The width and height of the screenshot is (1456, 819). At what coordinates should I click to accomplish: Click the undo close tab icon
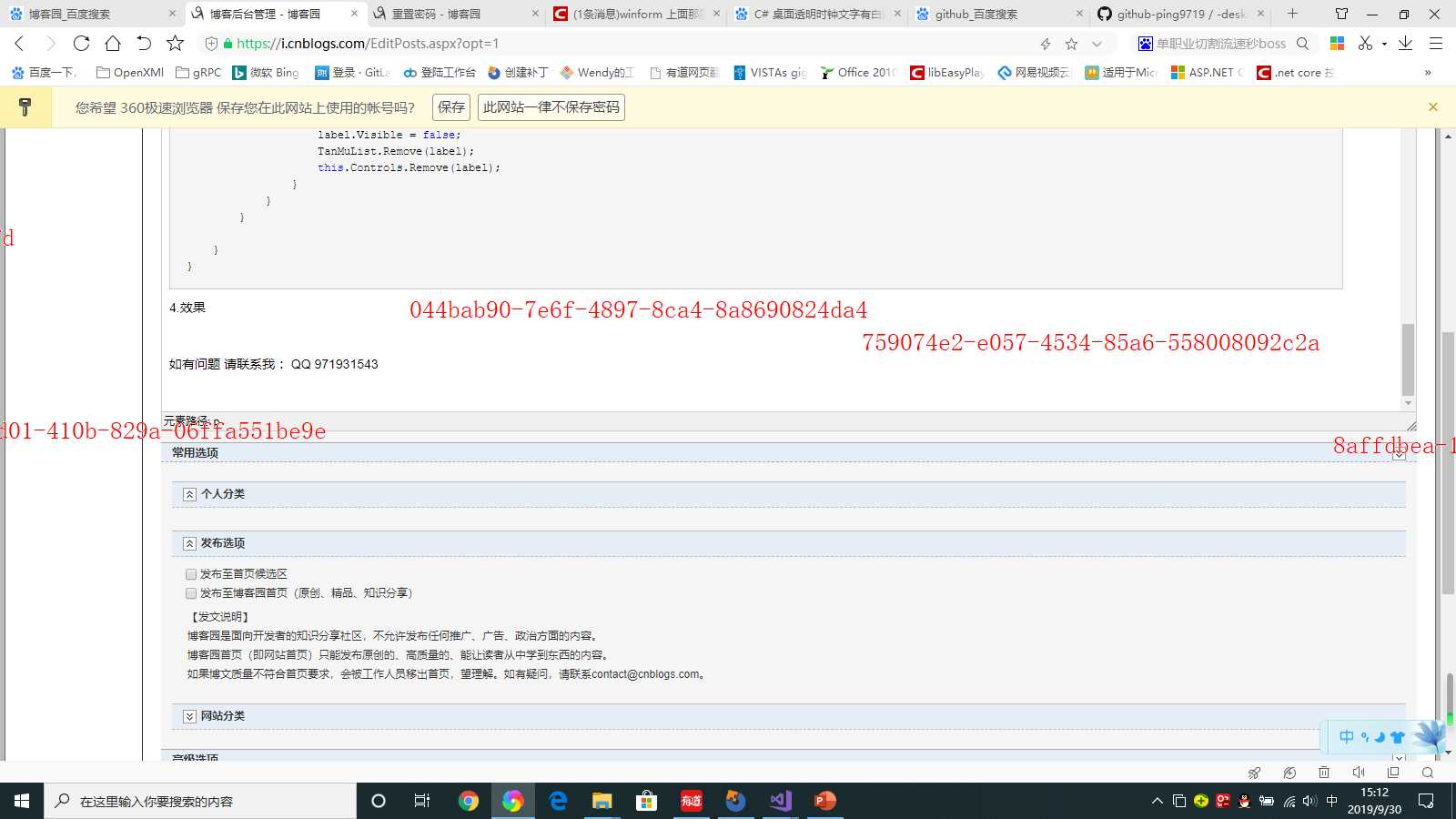coord(144,44)
